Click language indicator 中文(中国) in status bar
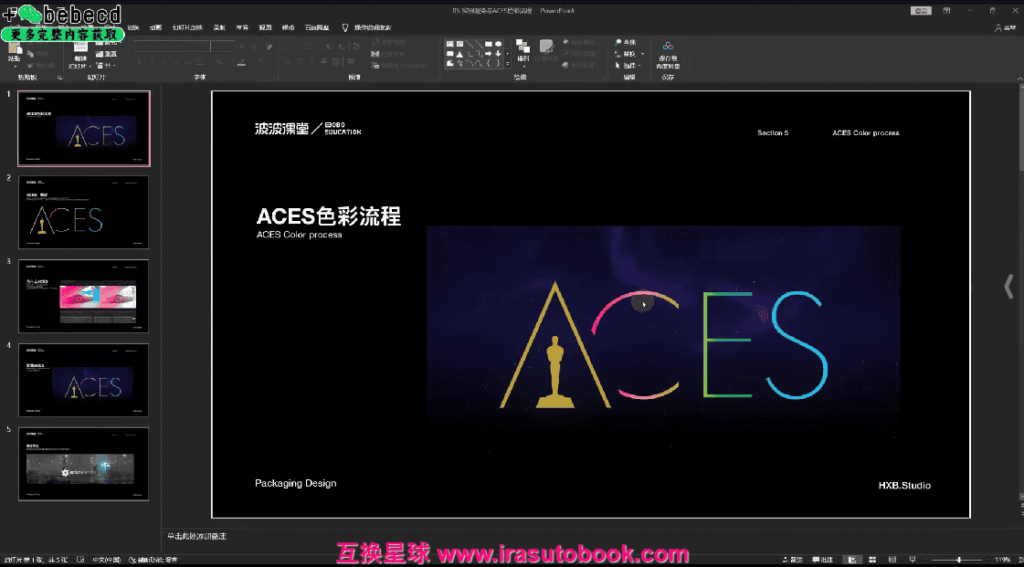This screenshot has height=567, width=1024. 106,560
